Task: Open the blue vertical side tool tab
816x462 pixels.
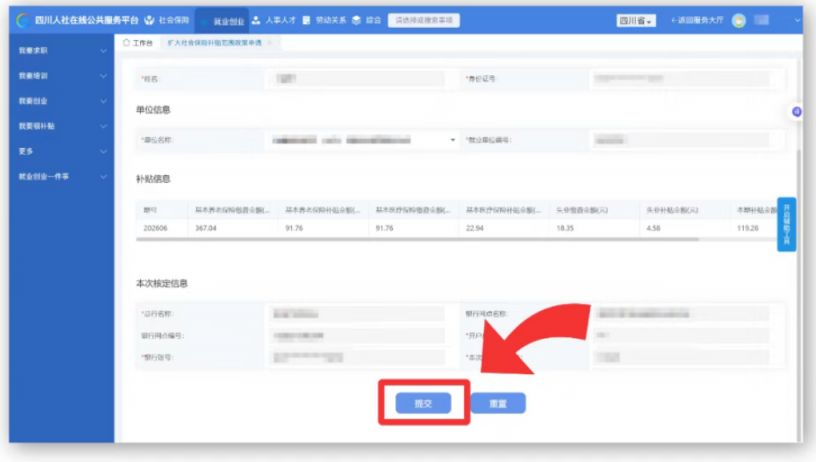Action: [786, 224]
